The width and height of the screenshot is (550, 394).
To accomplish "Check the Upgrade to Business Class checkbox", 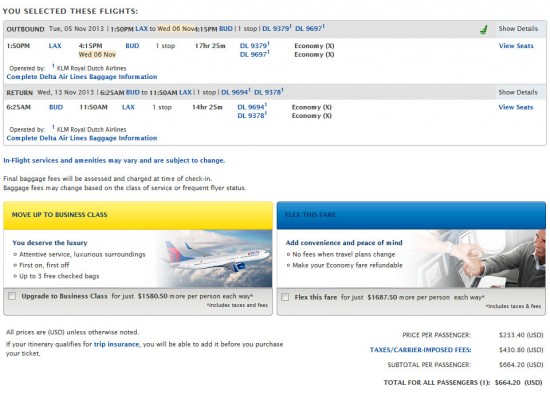I will [12, 296].
